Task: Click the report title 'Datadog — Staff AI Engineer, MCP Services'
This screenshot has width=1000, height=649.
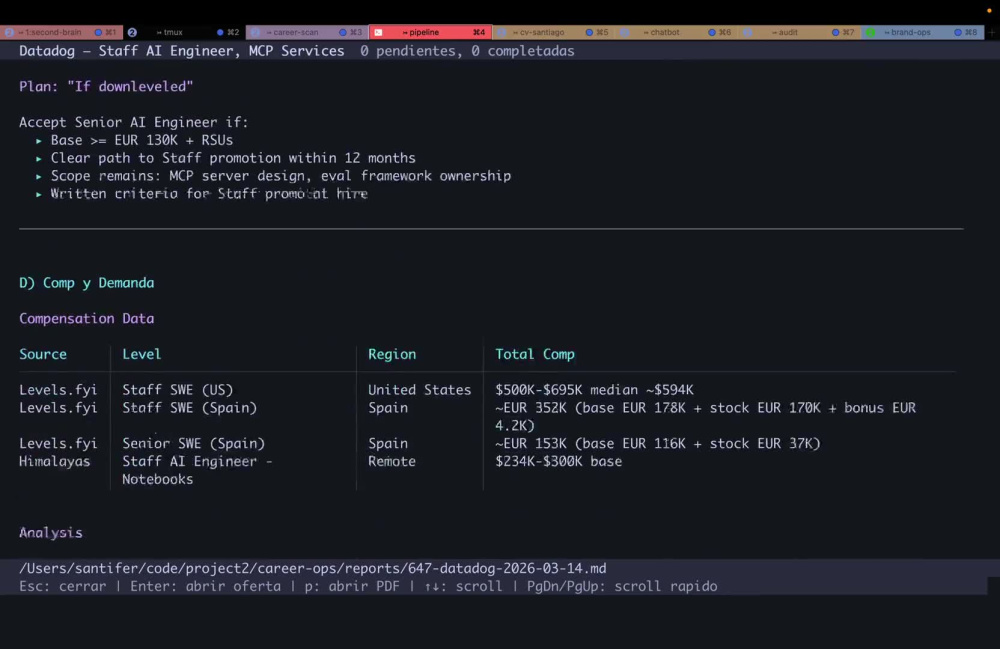Action: 181,51
